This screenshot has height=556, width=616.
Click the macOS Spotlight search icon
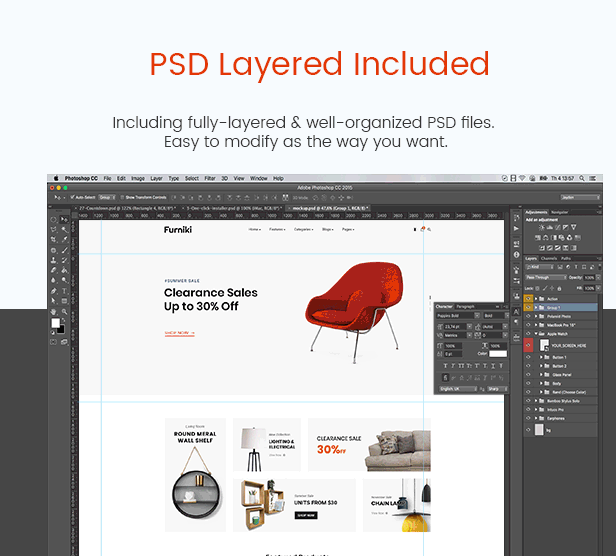pyautogui.click(x=581, y=178)
